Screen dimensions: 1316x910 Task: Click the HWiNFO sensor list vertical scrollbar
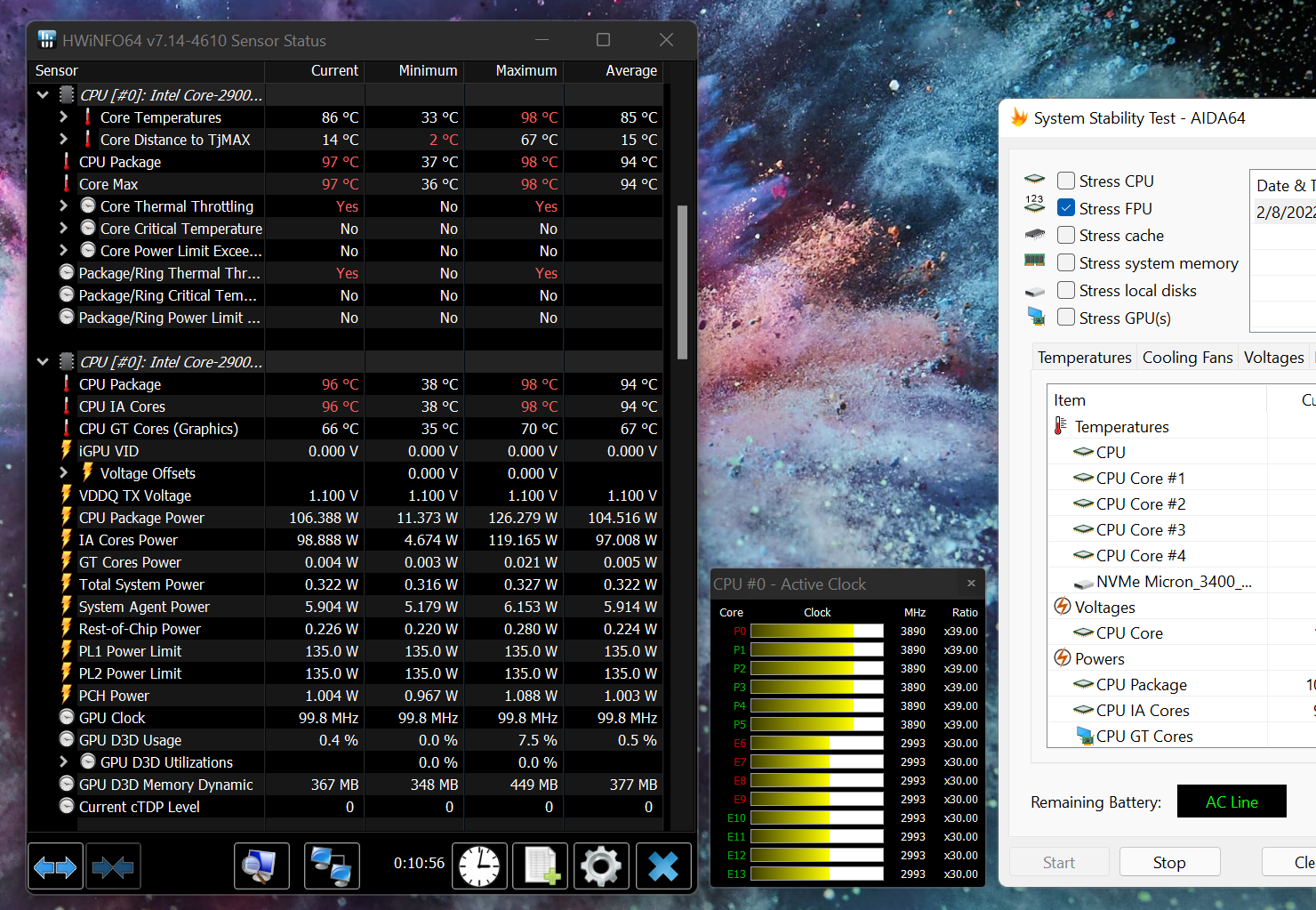click(683, 282)
